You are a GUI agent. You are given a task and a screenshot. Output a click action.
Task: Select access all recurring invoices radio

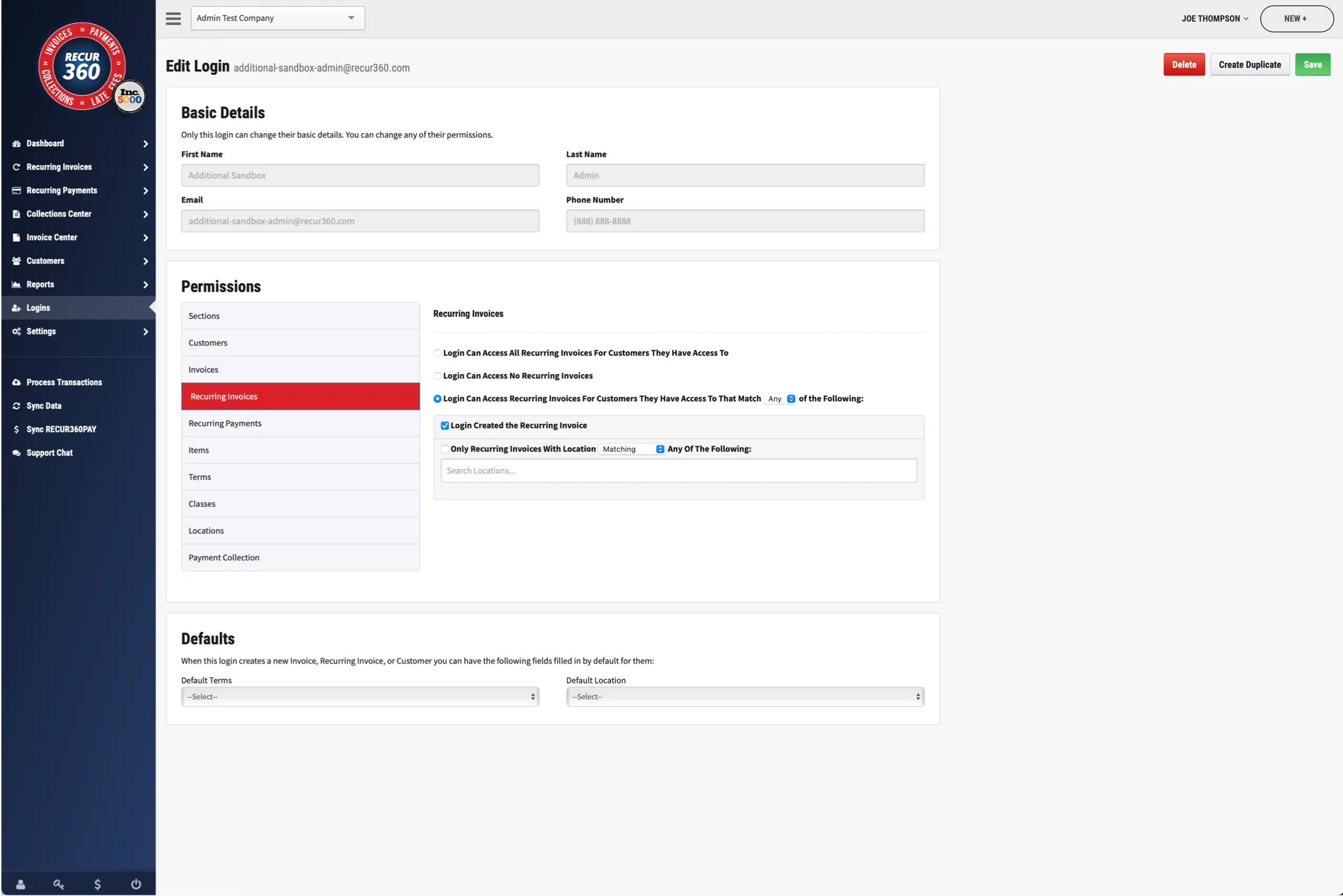click(437, 353)
